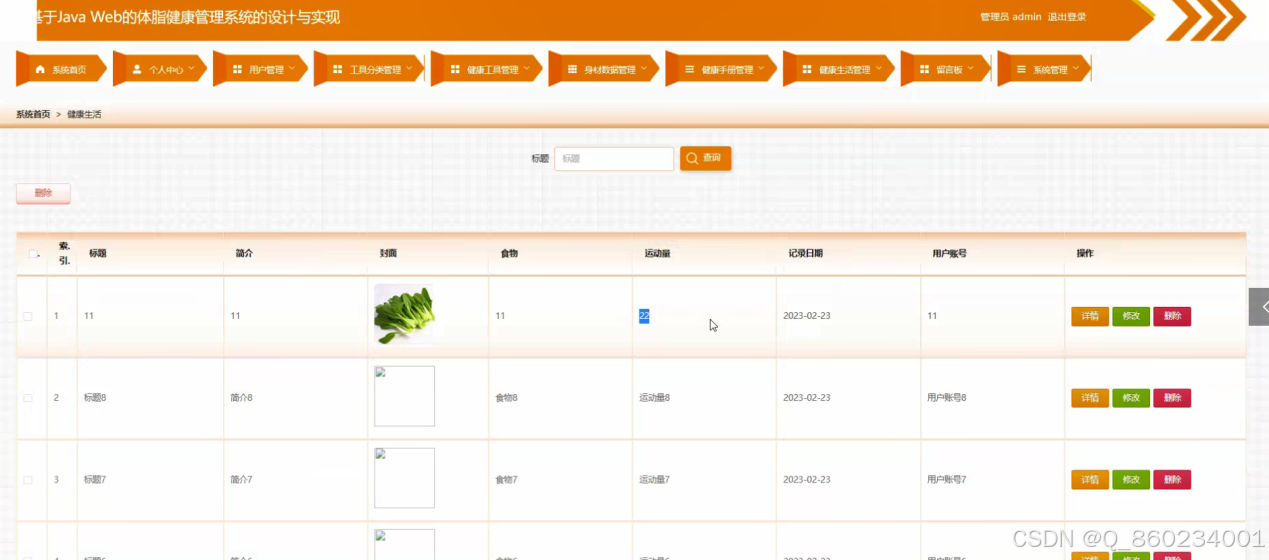The height and width of the screenshot is (560, 1269).
Task: Expand the 留言板 chevron
Action: pos(970,69)
